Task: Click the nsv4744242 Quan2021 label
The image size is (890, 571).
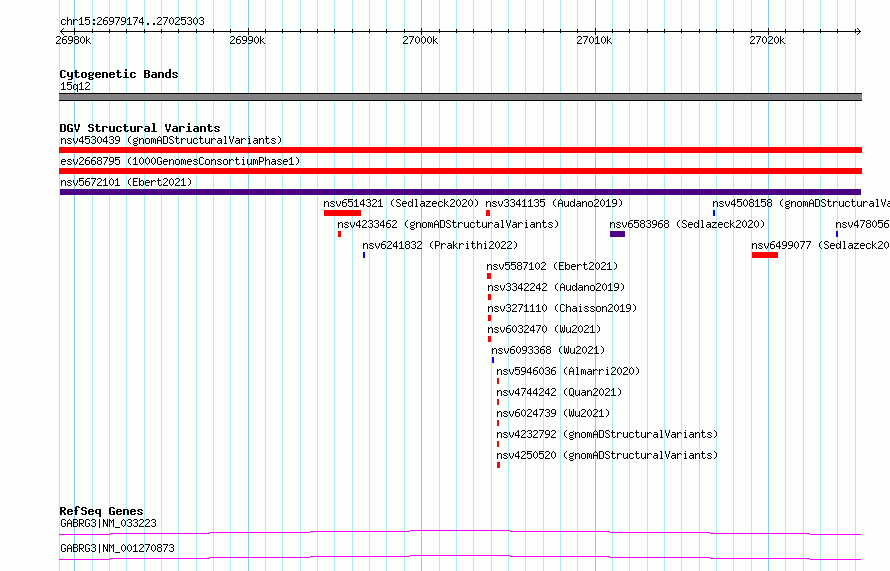Action: (x=559, y=392)
